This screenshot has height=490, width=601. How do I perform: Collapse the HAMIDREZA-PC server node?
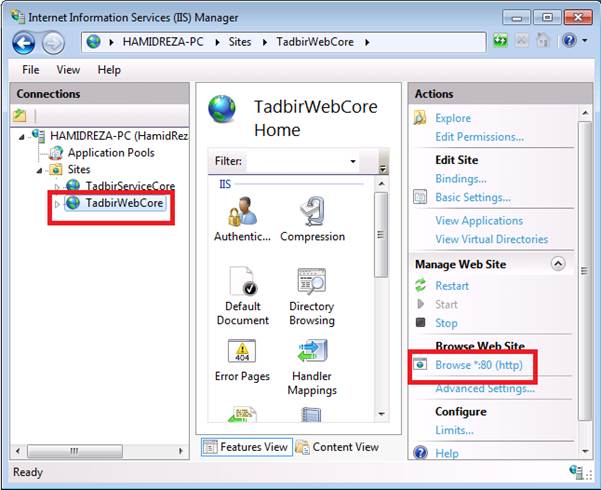[22, 136]
